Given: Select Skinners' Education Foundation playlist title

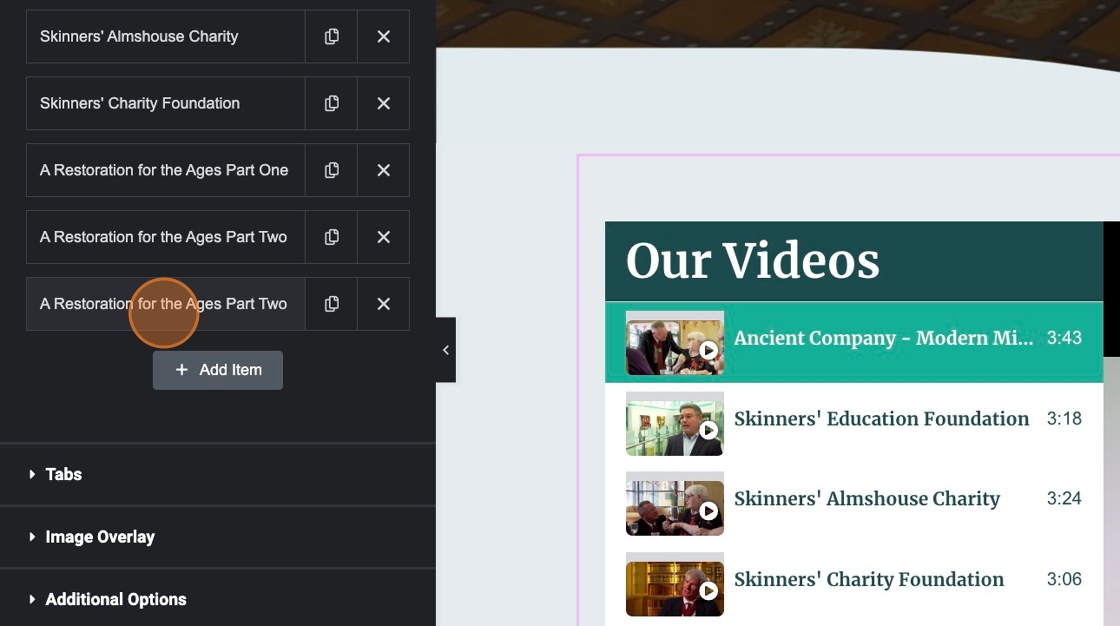Looking at the screenshot, I should pyautogui.click(x=881, y=419).
